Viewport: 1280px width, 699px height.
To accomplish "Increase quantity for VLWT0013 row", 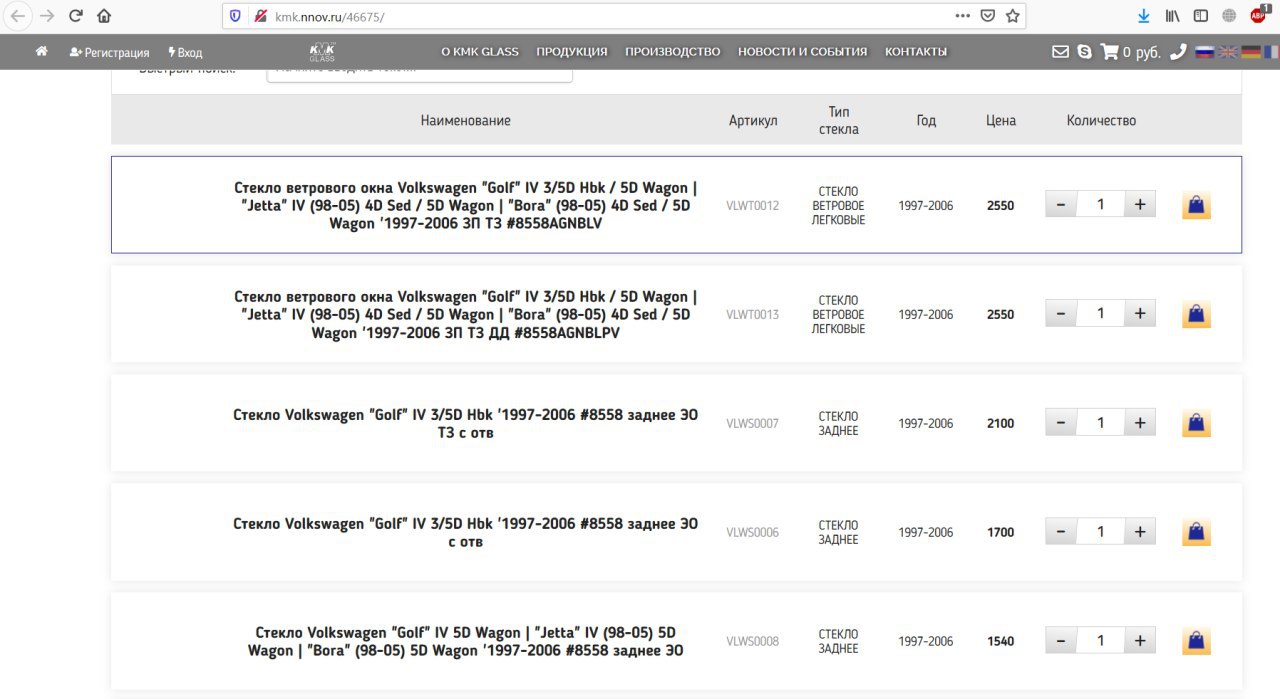I will click(1139, 314).
